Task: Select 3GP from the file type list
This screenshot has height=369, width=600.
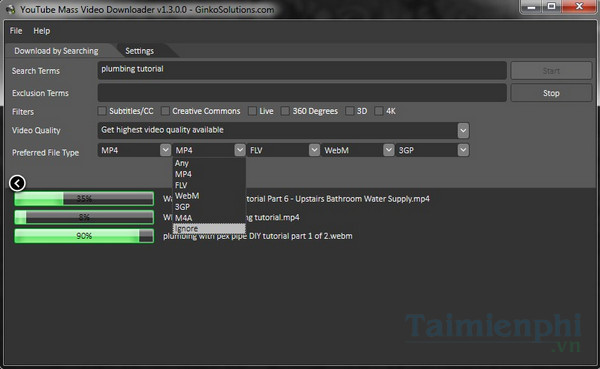Action: [x=209, y=207]
